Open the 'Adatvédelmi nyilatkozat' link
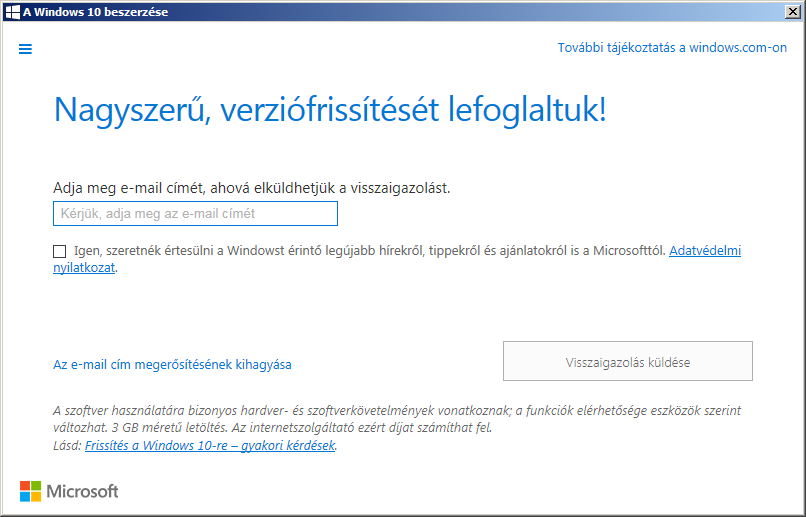 coord(704,251)
